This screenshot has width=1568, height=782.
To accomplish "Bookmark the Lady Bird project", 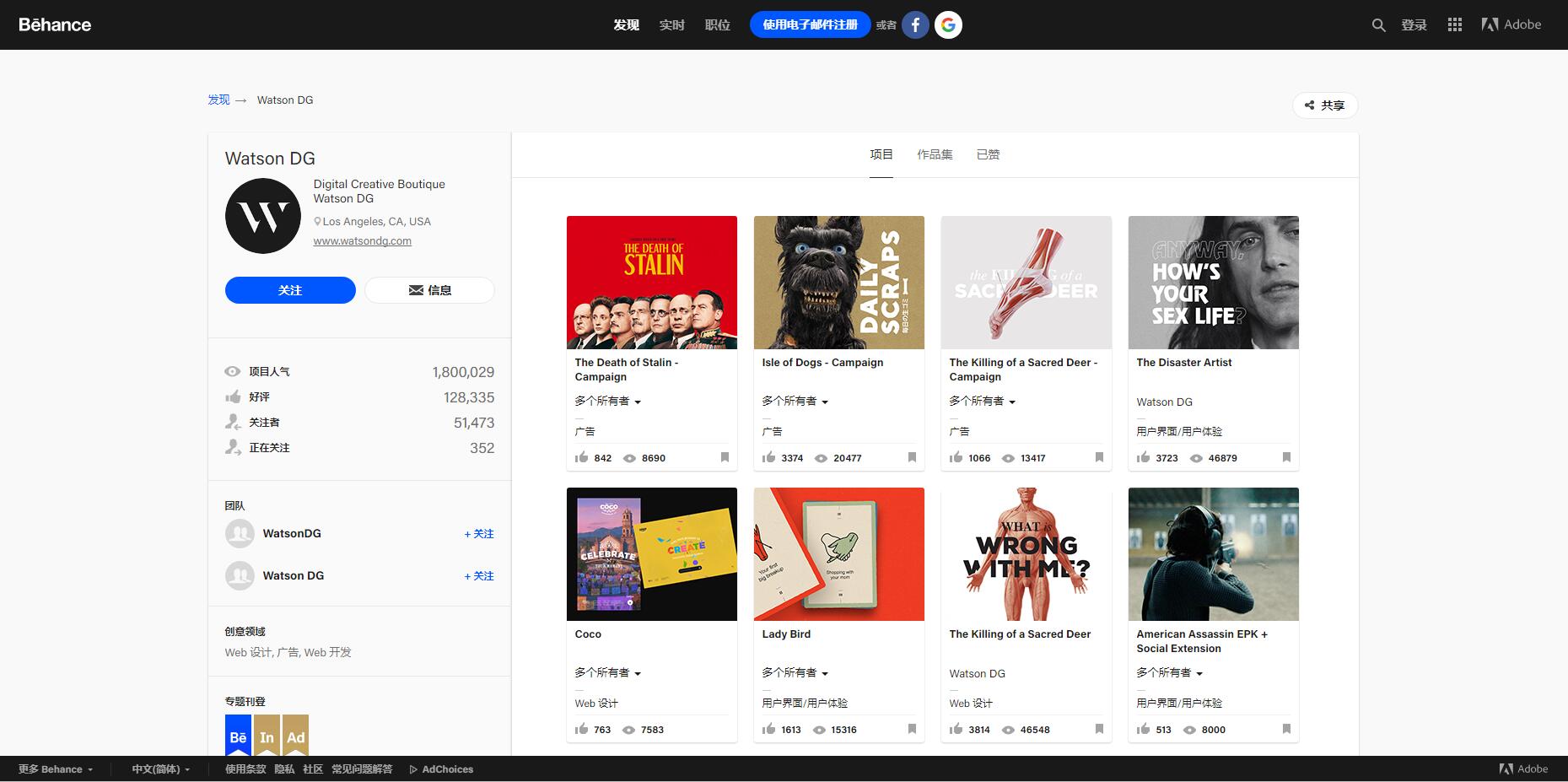I will coord(912,729).
